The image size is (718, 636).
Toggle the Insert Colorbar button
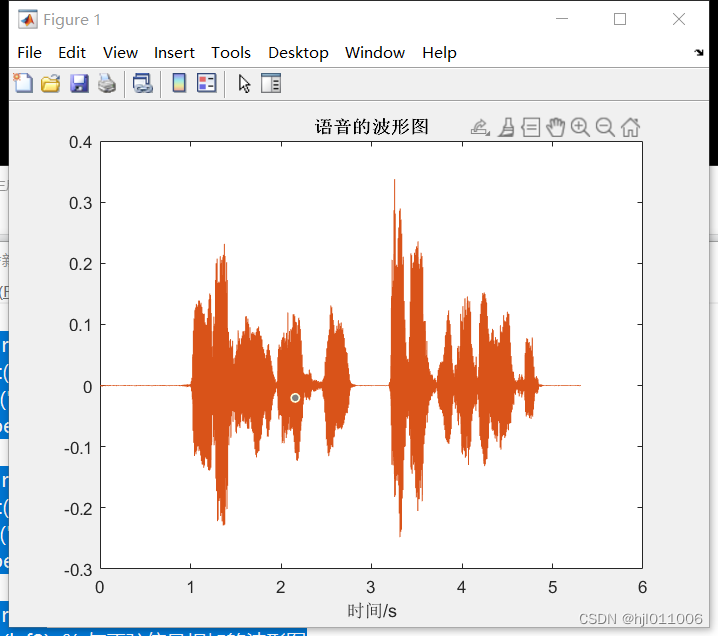tap(179, 84)
